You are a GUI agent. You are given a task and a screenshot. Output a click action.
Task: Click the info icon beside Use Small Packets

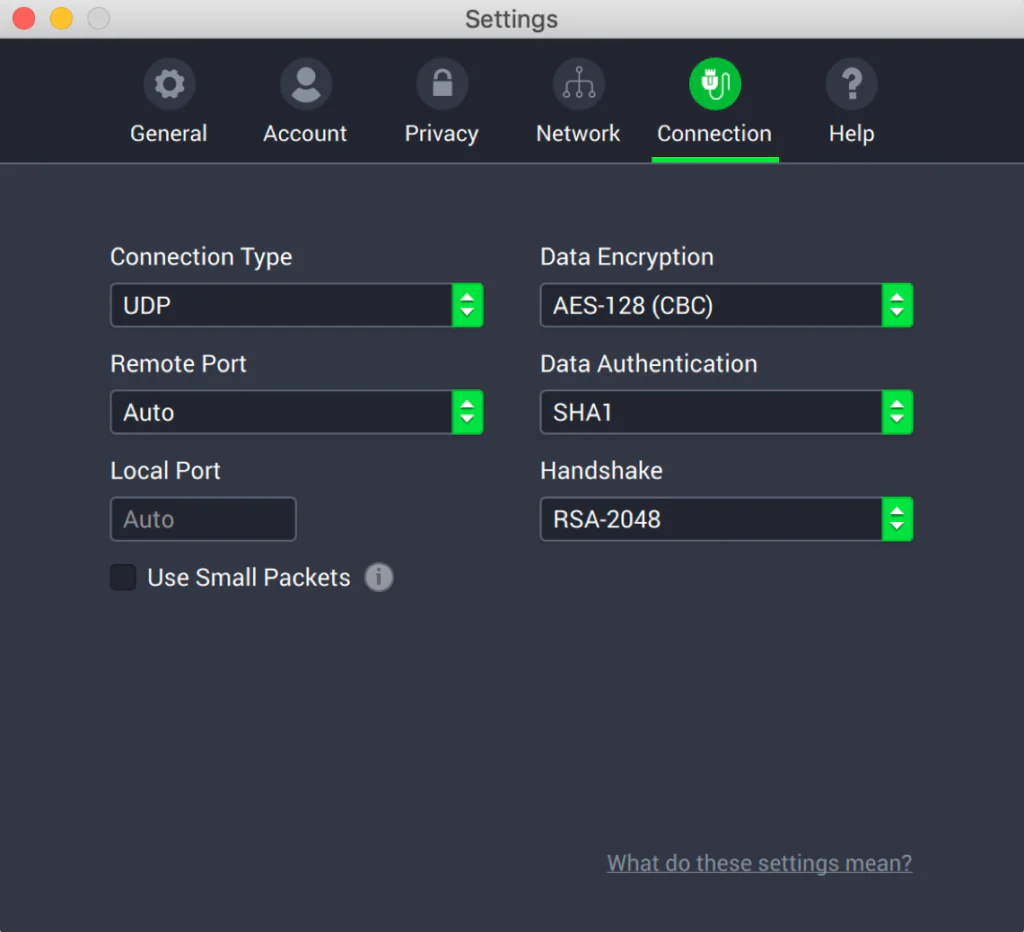coord(379,577)
